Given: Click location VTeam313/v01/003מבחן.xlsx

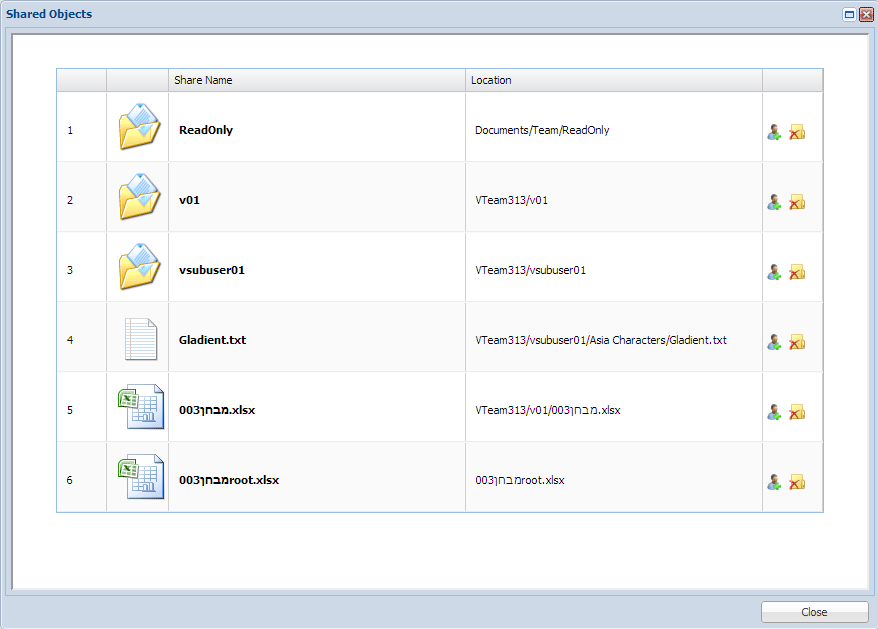Looking at the screenshot, I should coord(548,410).
